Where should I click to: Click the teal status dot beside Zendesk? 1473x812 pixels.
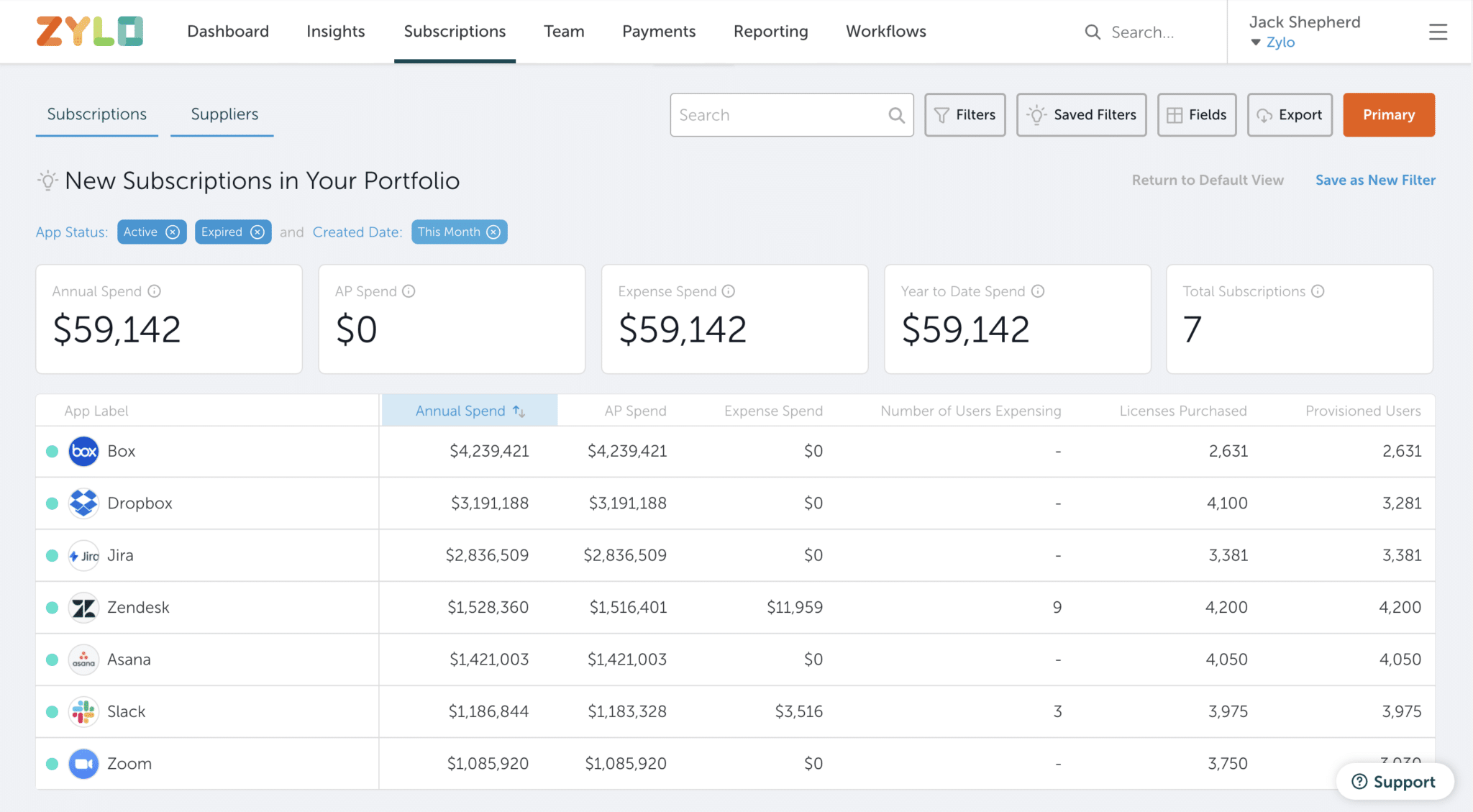click(51, 607)
